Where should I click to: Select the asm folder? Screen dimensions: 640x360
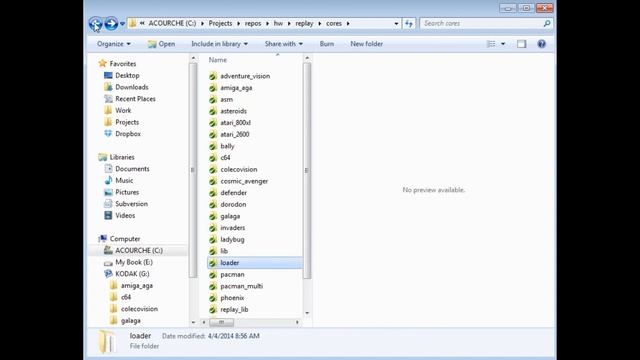(x=227, y=99)
